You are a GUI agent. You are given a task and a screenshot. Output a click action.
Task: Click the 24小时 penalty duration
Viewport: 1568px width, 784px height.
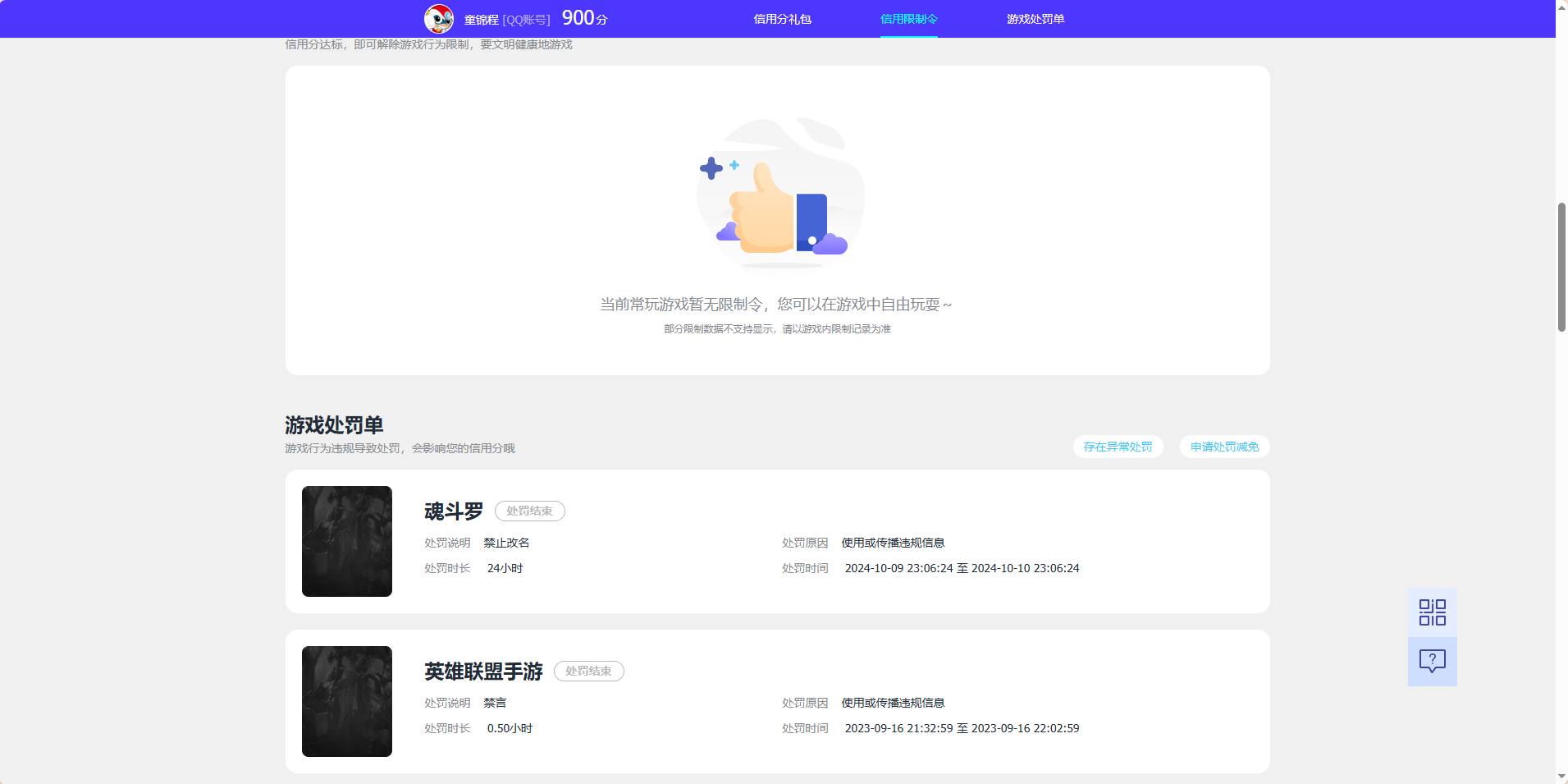[x=505, y=568]
